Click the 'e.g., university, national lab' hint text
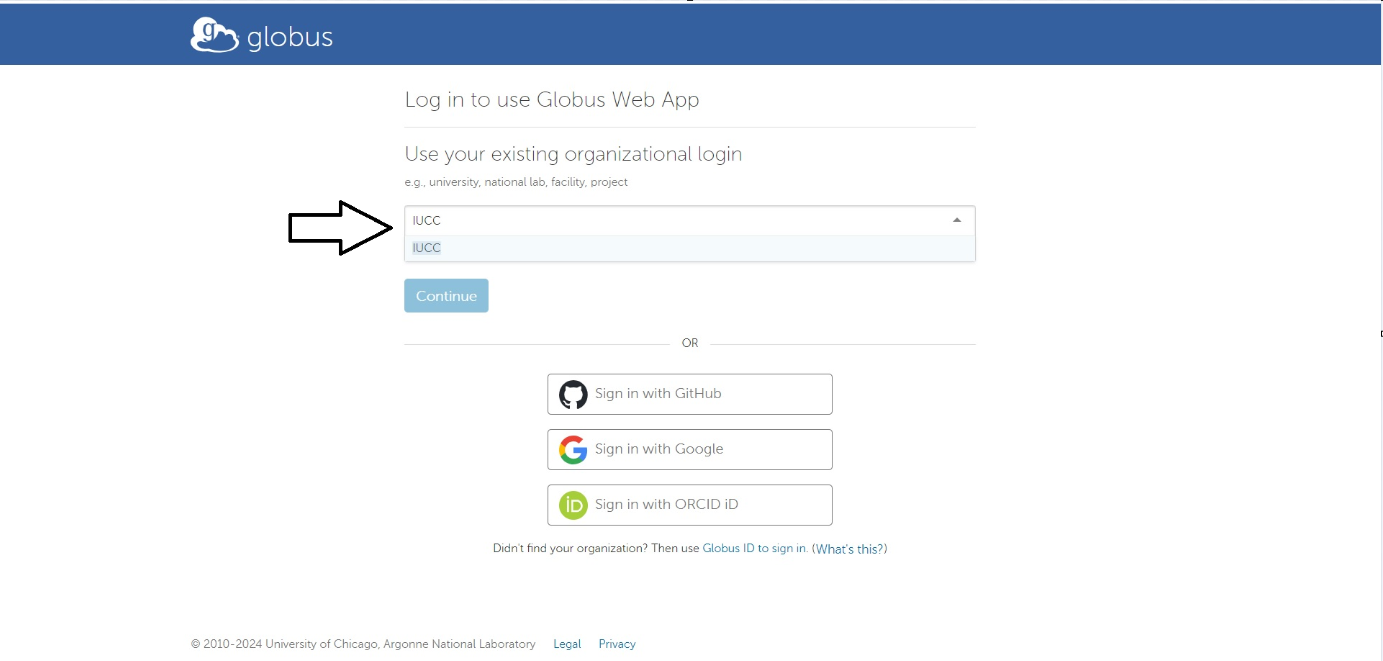The width and height of the screenshot is (1383, 661). coord(516,183)
